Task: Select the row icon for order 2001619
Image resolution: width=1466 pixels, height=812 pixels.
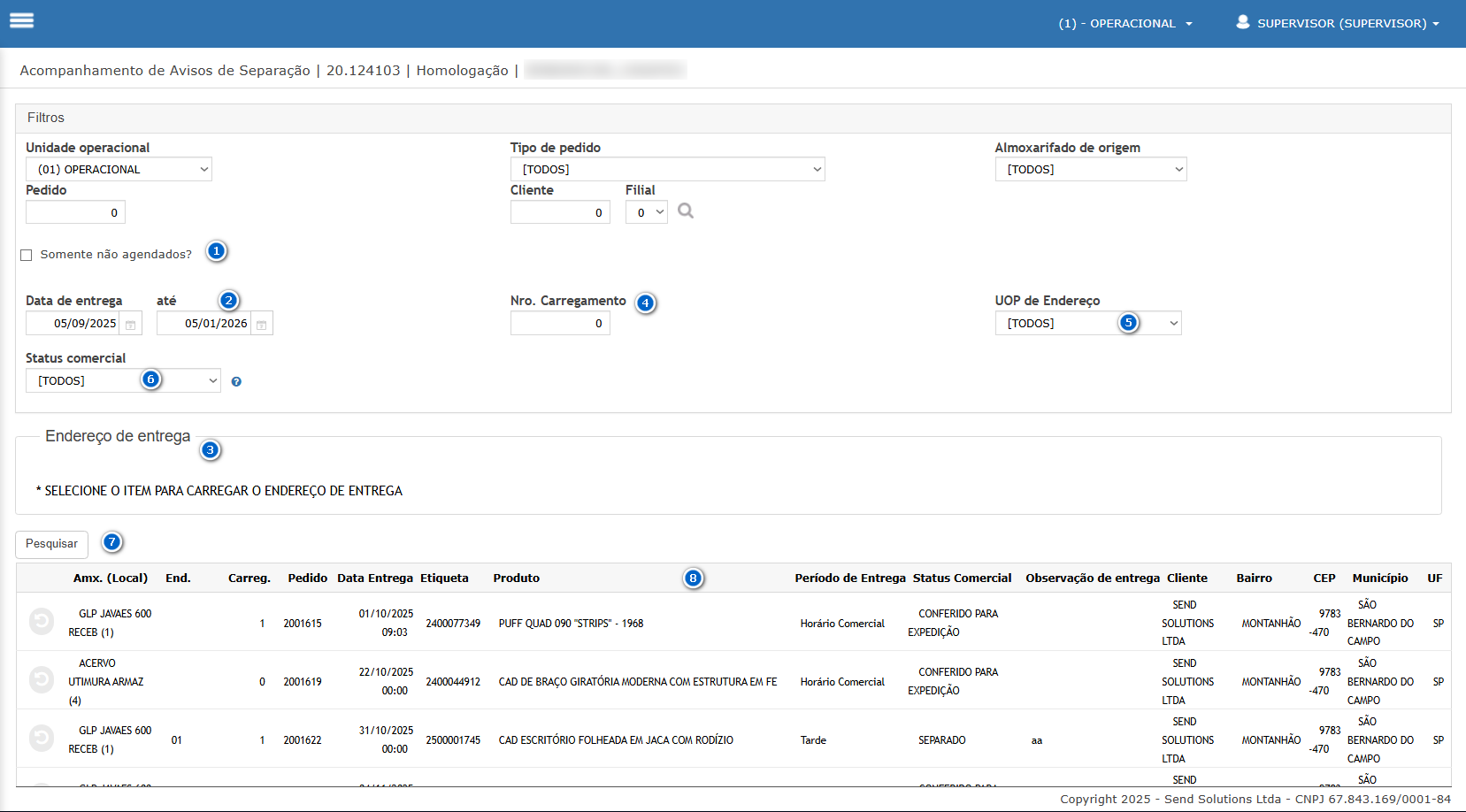Action: click(42, 680)
